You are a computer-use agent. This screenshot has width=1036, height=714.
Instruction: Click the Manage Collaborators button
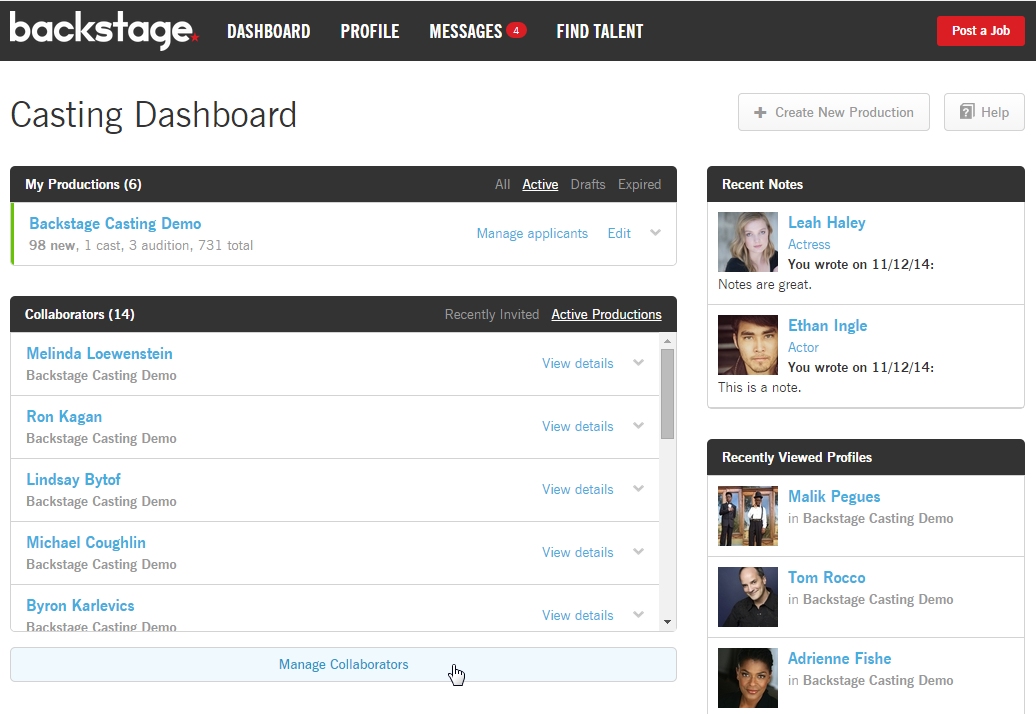coord(344,664)
